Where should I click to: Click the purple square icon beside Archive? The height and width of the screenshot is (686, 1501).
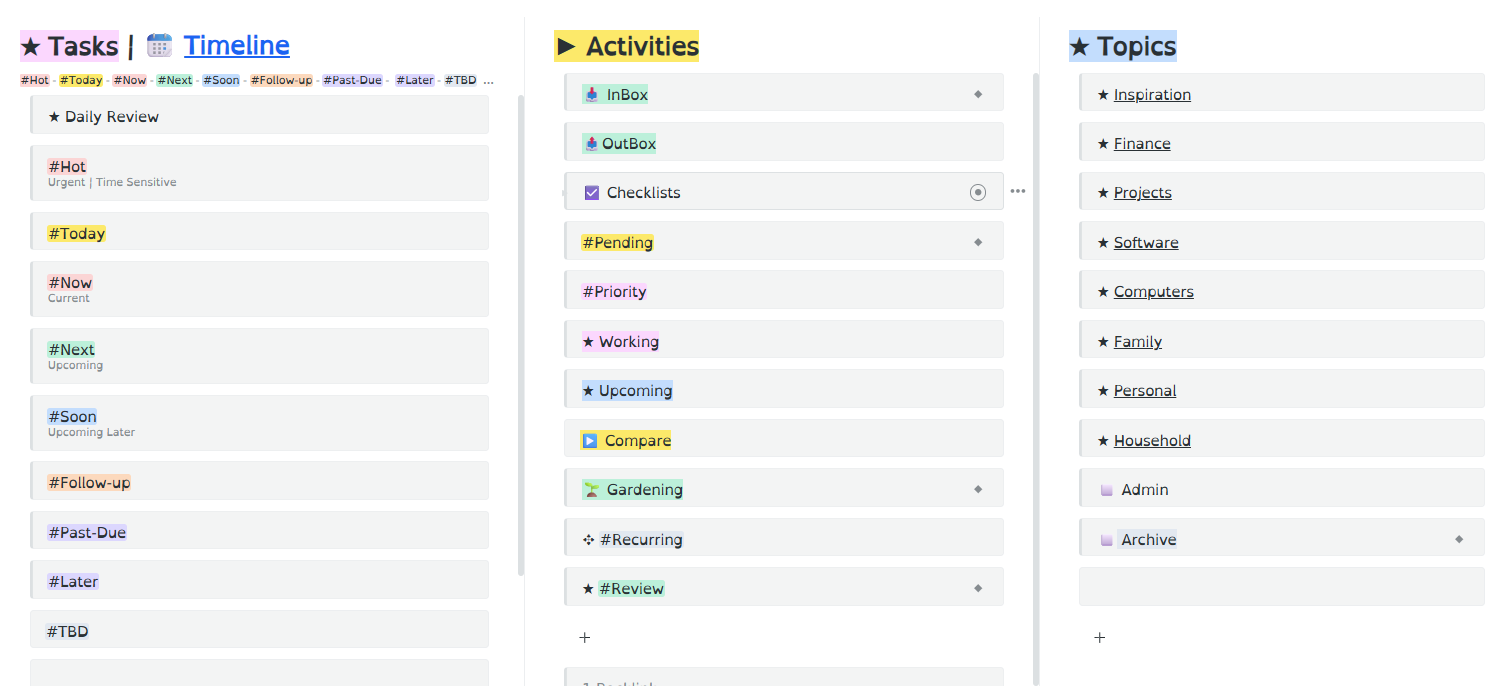pos(1106,540)
